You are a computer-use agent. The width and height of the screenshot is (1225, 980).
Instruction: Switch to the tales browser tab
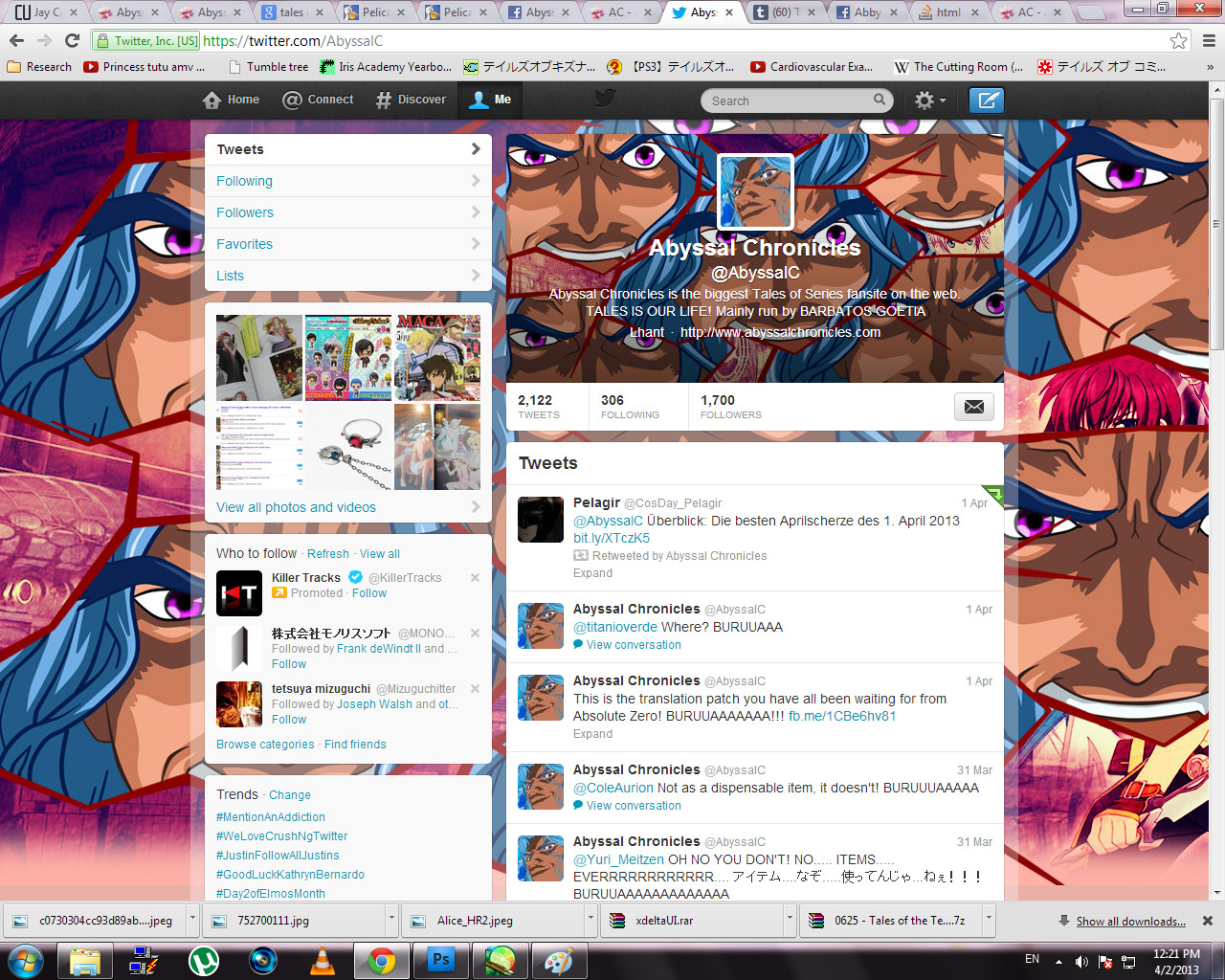[289, 12]
